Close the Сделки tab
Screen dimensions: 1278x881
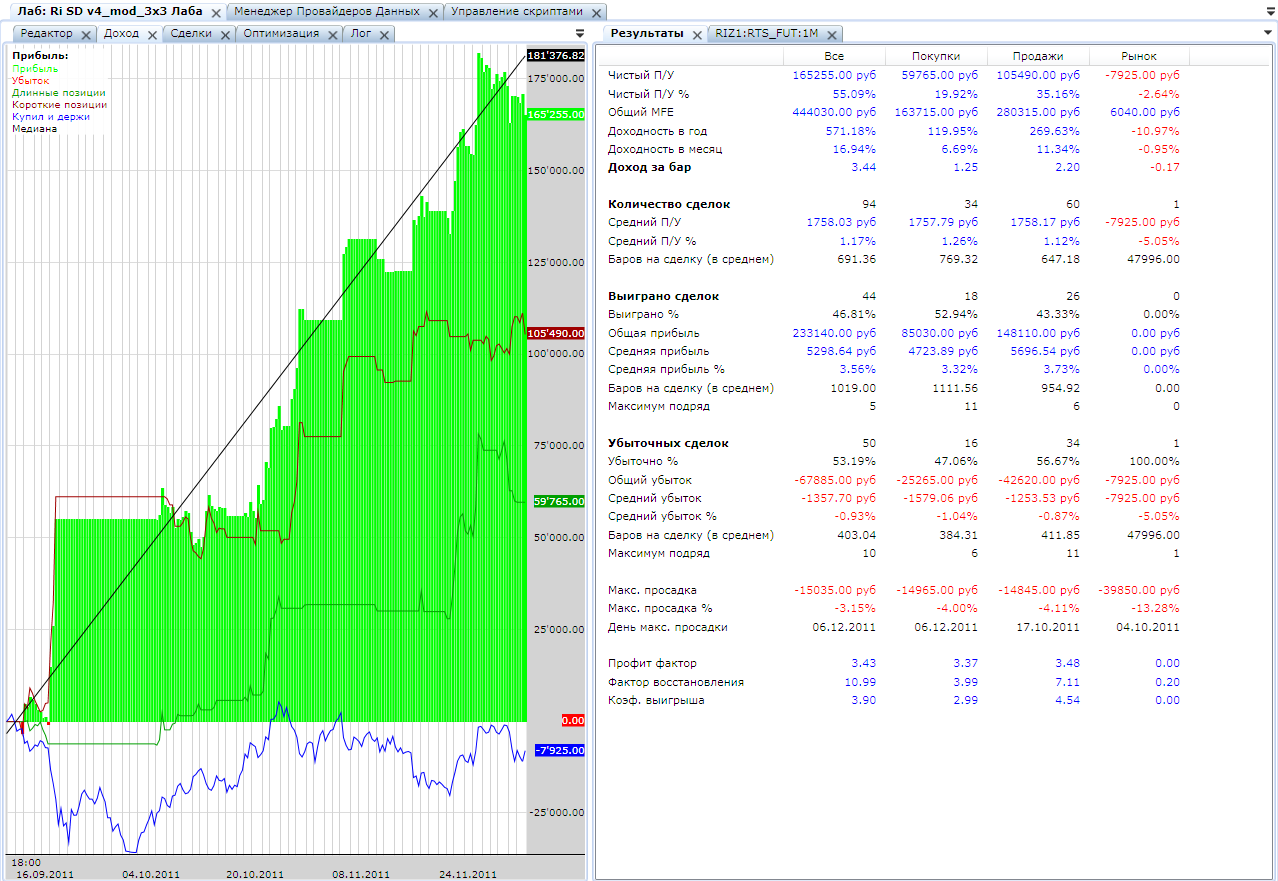(225, 34)
